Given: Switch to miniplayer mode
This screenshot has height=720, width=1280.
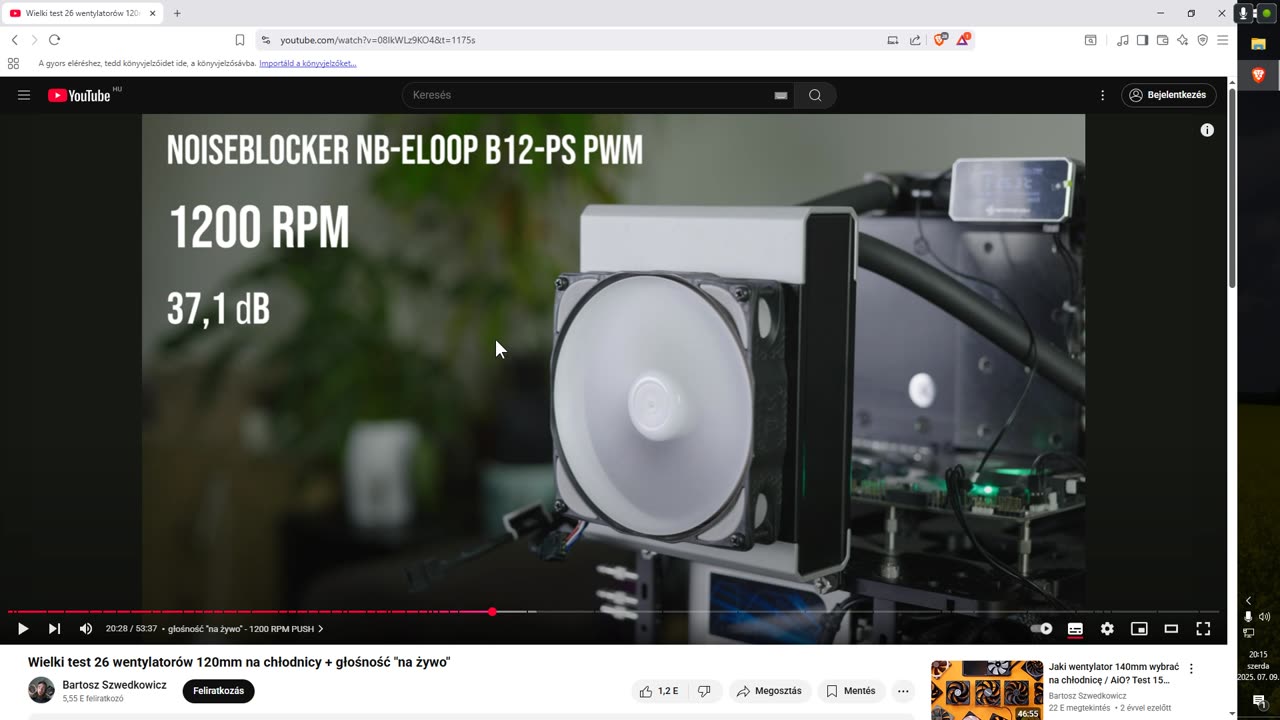Looking at the screenshot, I should click(1139, 629).
